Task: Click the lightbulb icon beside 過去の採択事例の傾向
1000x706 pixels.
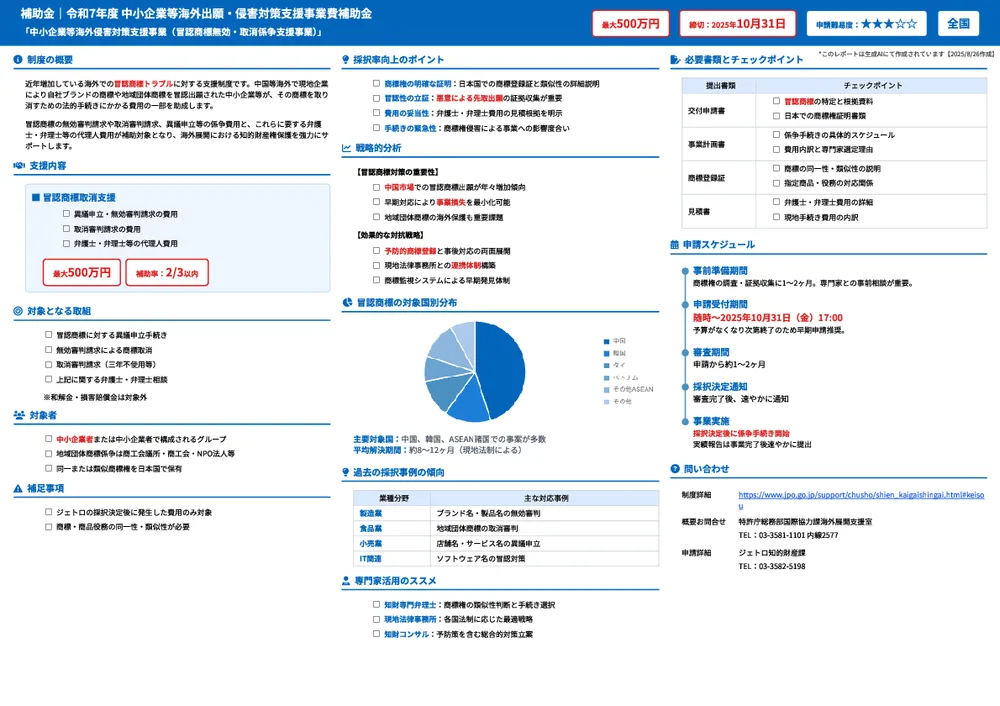Action: tap(346, 473)
